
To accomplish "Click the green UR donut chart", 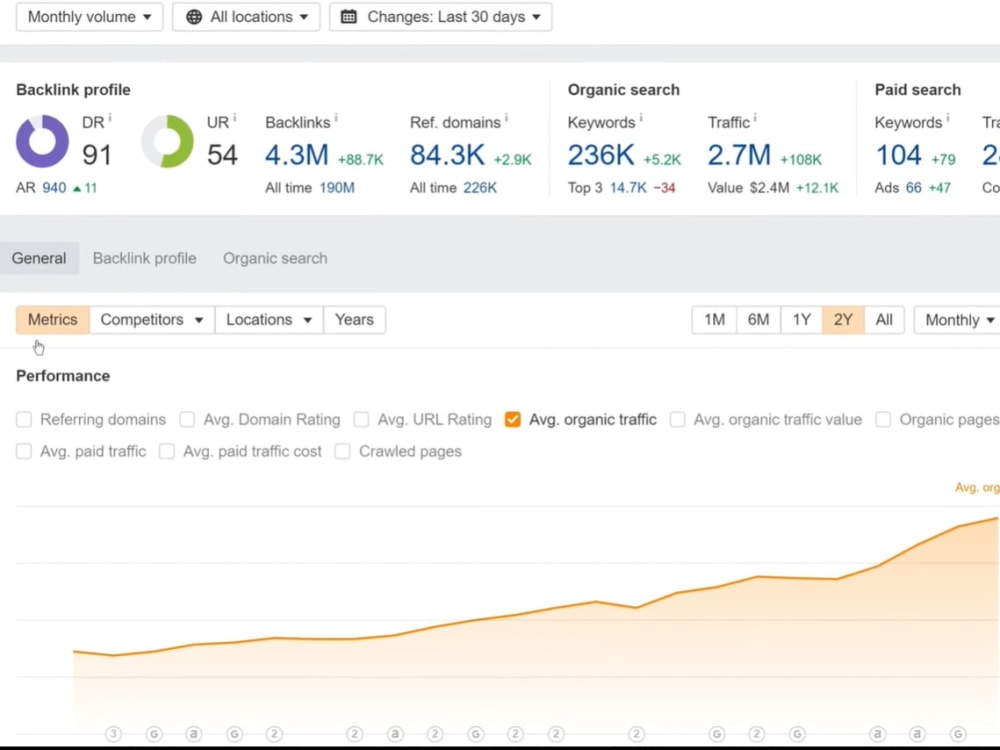I will click(x=167, y=141).
